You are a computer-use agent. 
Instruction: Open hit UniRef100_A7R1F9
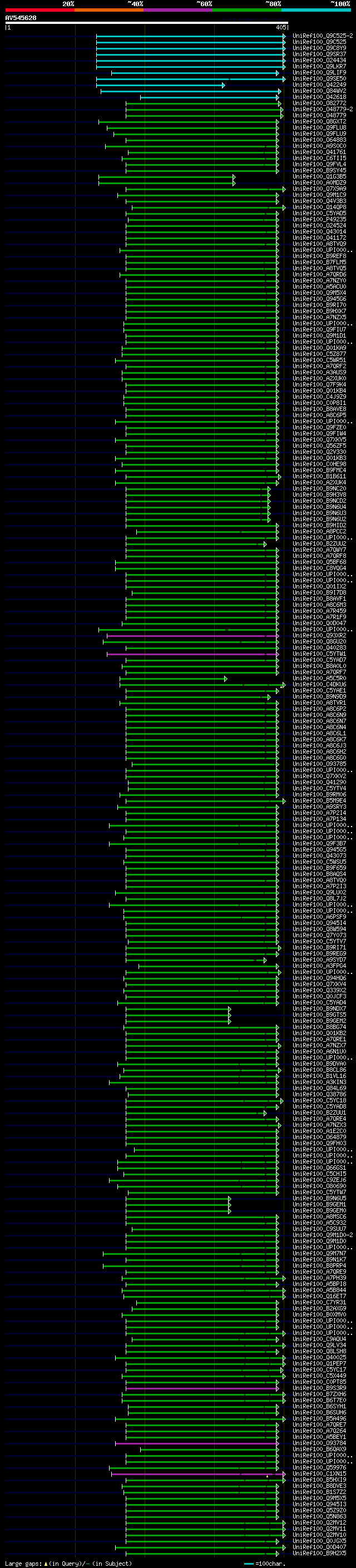click(319, 617)
